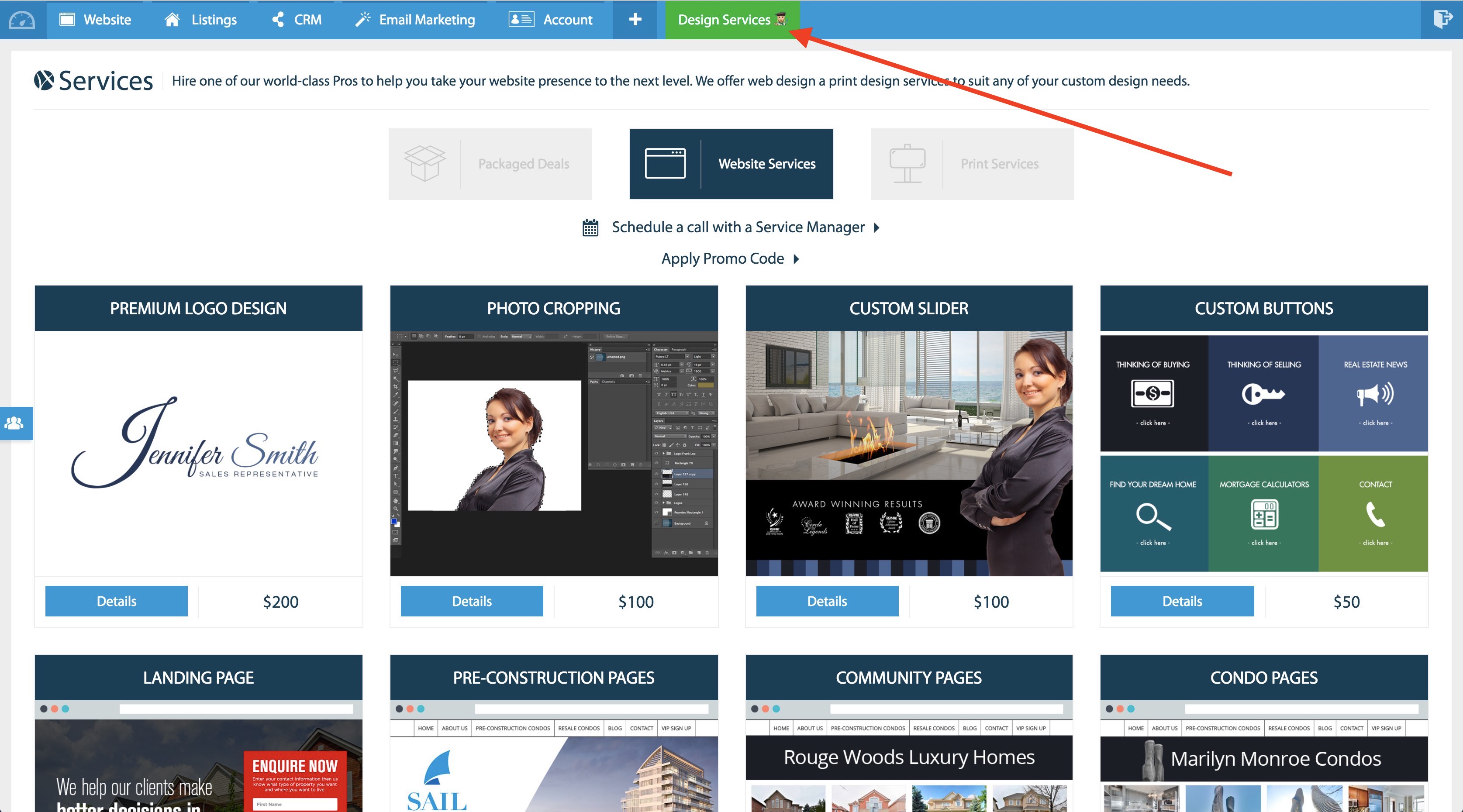This screenshot has height=812, width=1463.
Task: Expand Schedule a call with Service Manager
Action: pos(877,228)
